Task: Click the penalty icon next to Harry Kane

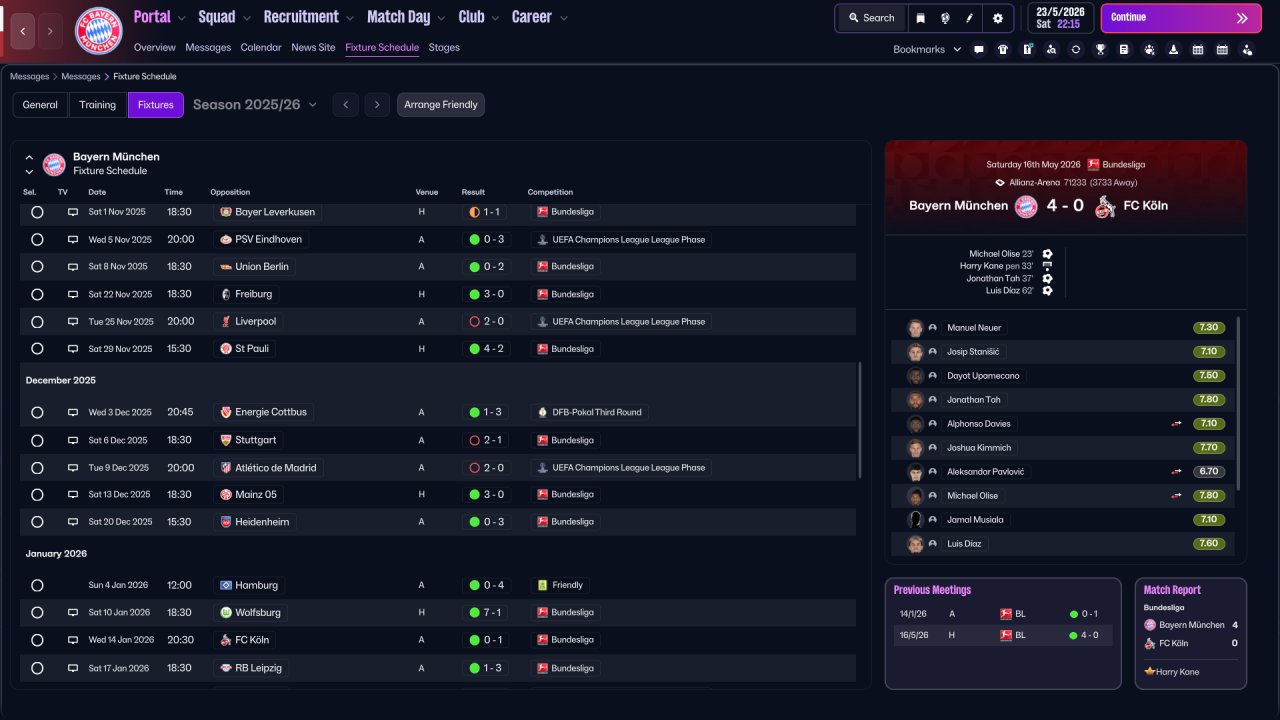Action: 1047,266
